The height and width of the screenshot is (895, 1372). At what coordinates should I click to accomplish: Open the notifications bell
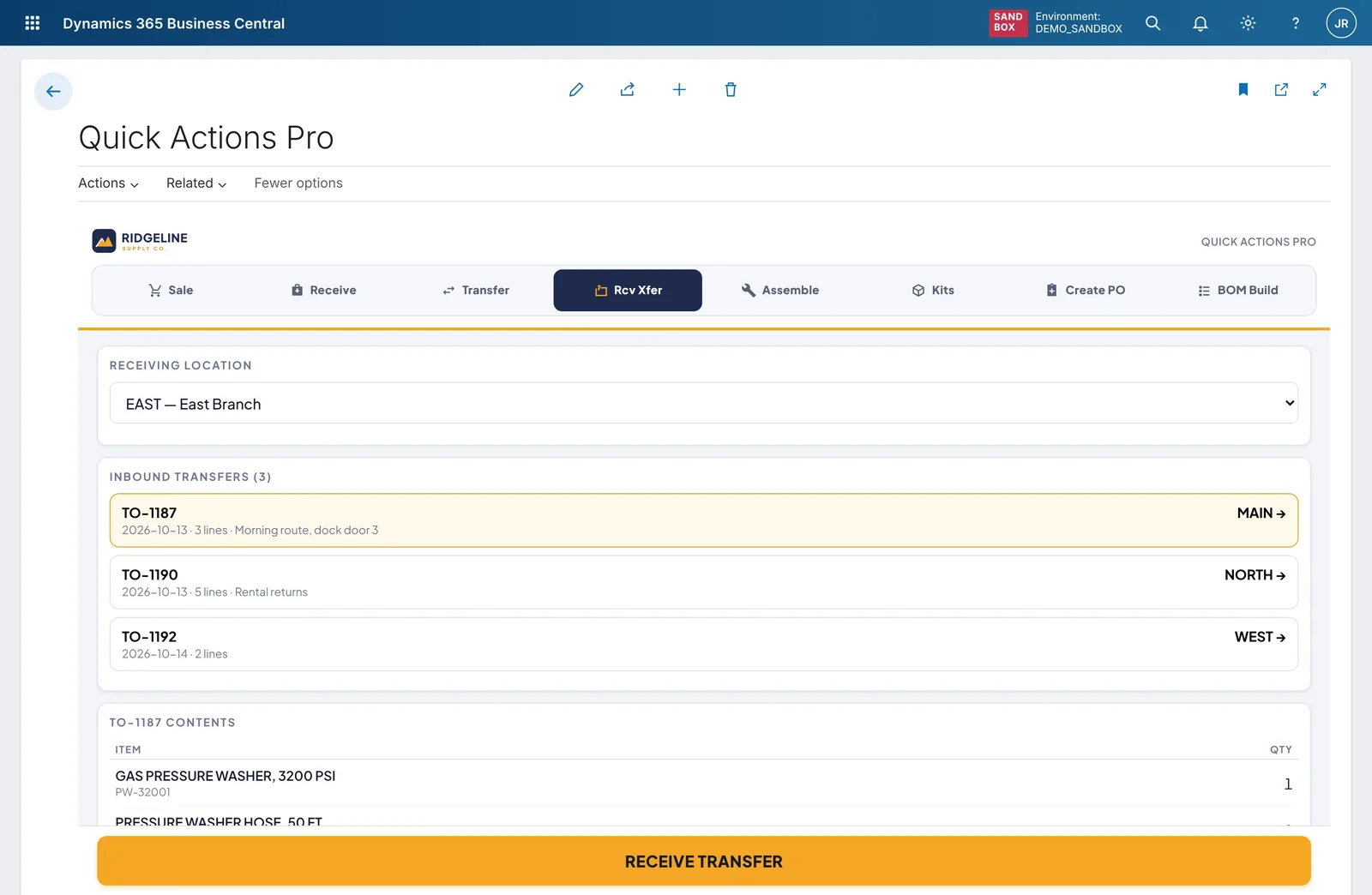[x=1200, y=23]
